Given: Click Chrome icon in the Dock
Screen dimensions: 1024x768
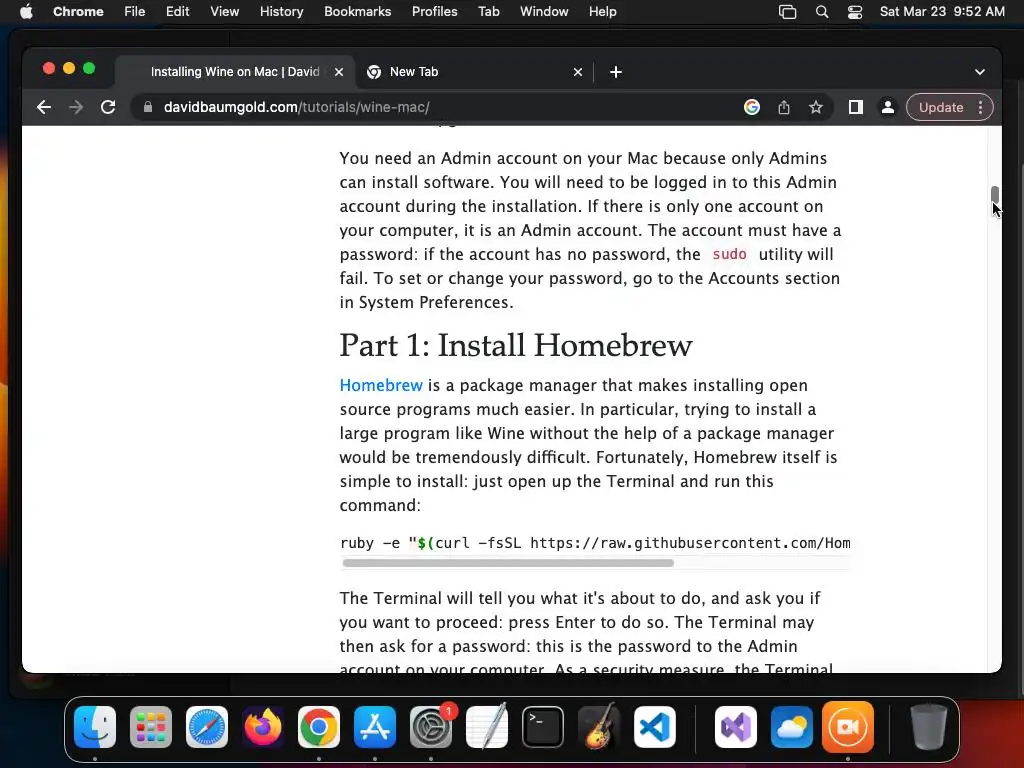Looking at the screenshot, I should 319,727.
